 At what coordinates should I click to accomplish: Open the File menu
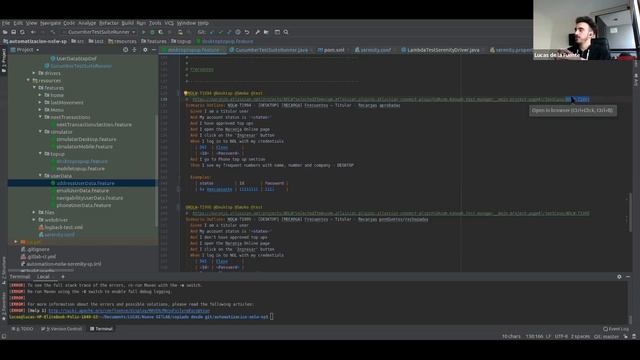pyautogui.click(x=6, y=23)
